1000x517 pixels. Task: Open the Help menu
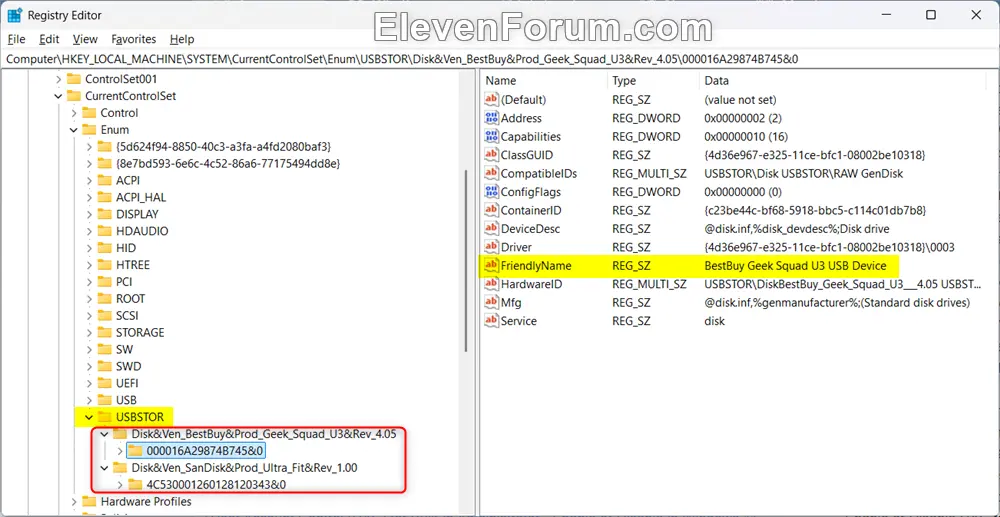pos(182,39)
